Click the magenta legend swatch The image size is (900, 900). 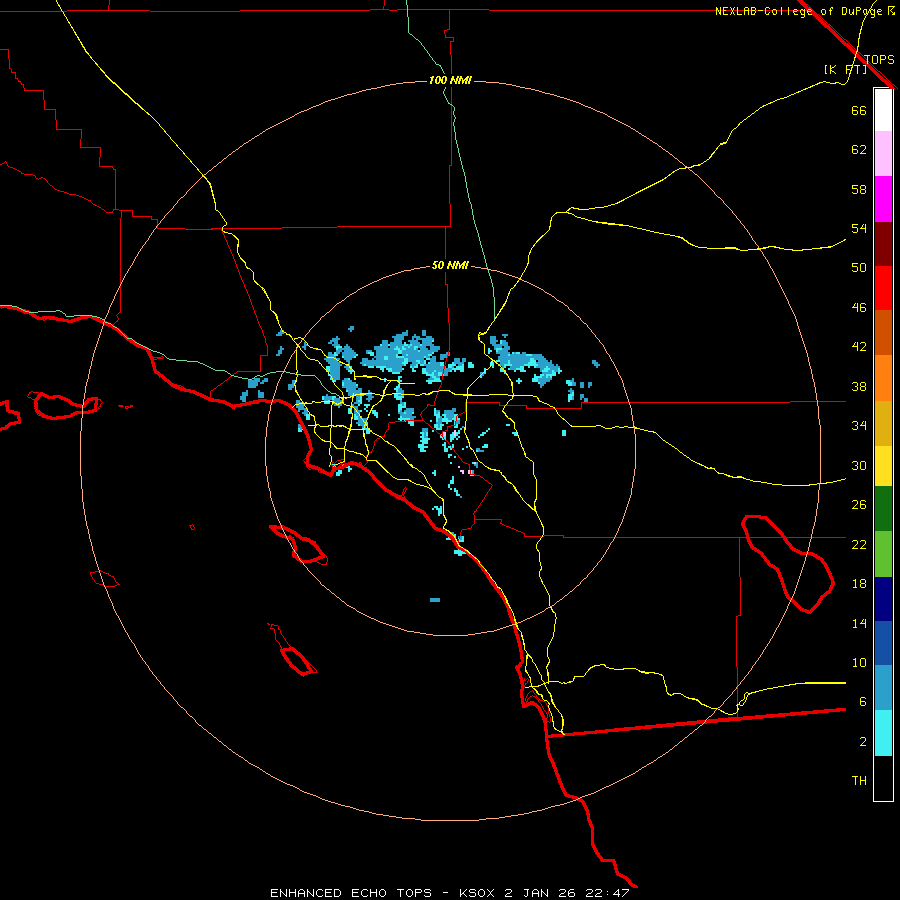(x=883, y=199)
